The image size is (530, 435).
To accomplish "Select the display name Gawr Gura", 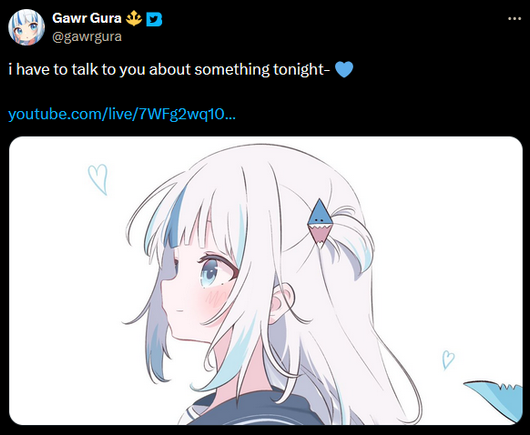I will tap(87, 18).
